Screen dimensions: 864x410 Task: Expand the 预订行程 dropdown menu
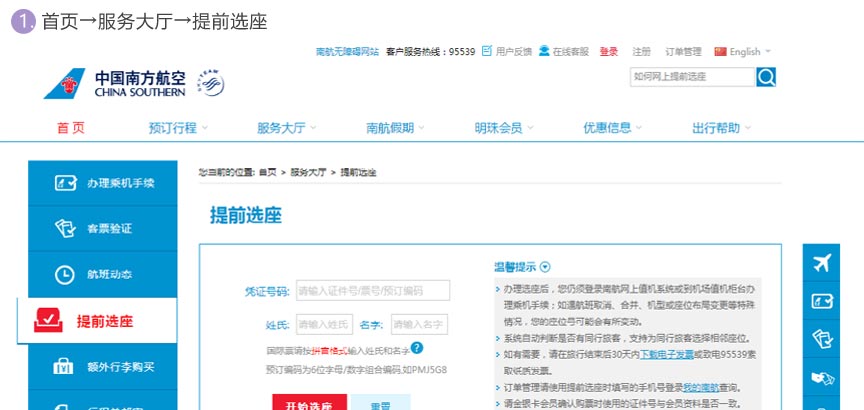point(179,128)
